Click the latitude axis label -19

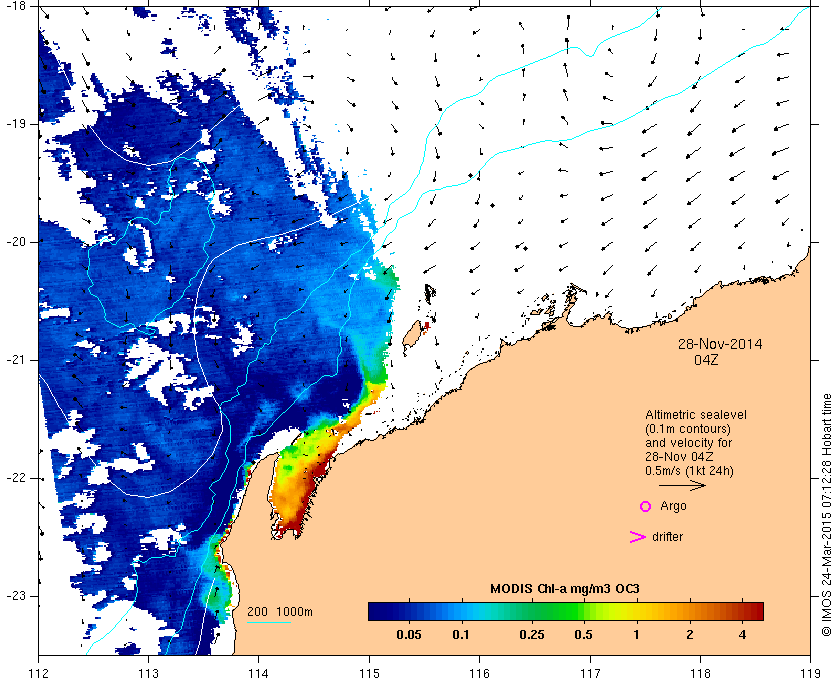pos(16,124)
